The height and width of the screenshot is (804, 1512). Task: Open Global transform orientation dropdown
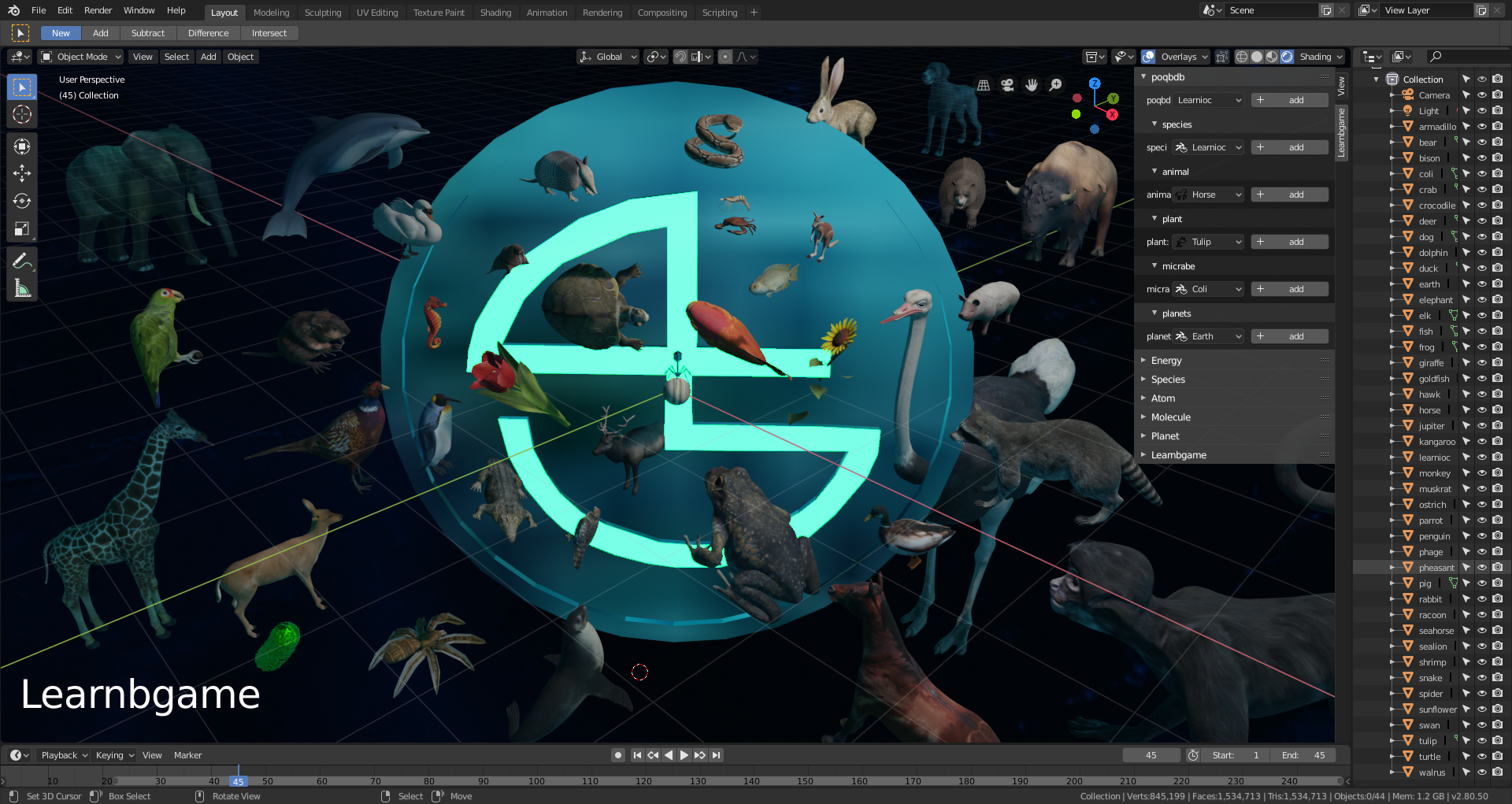click(x=608, y=57)
